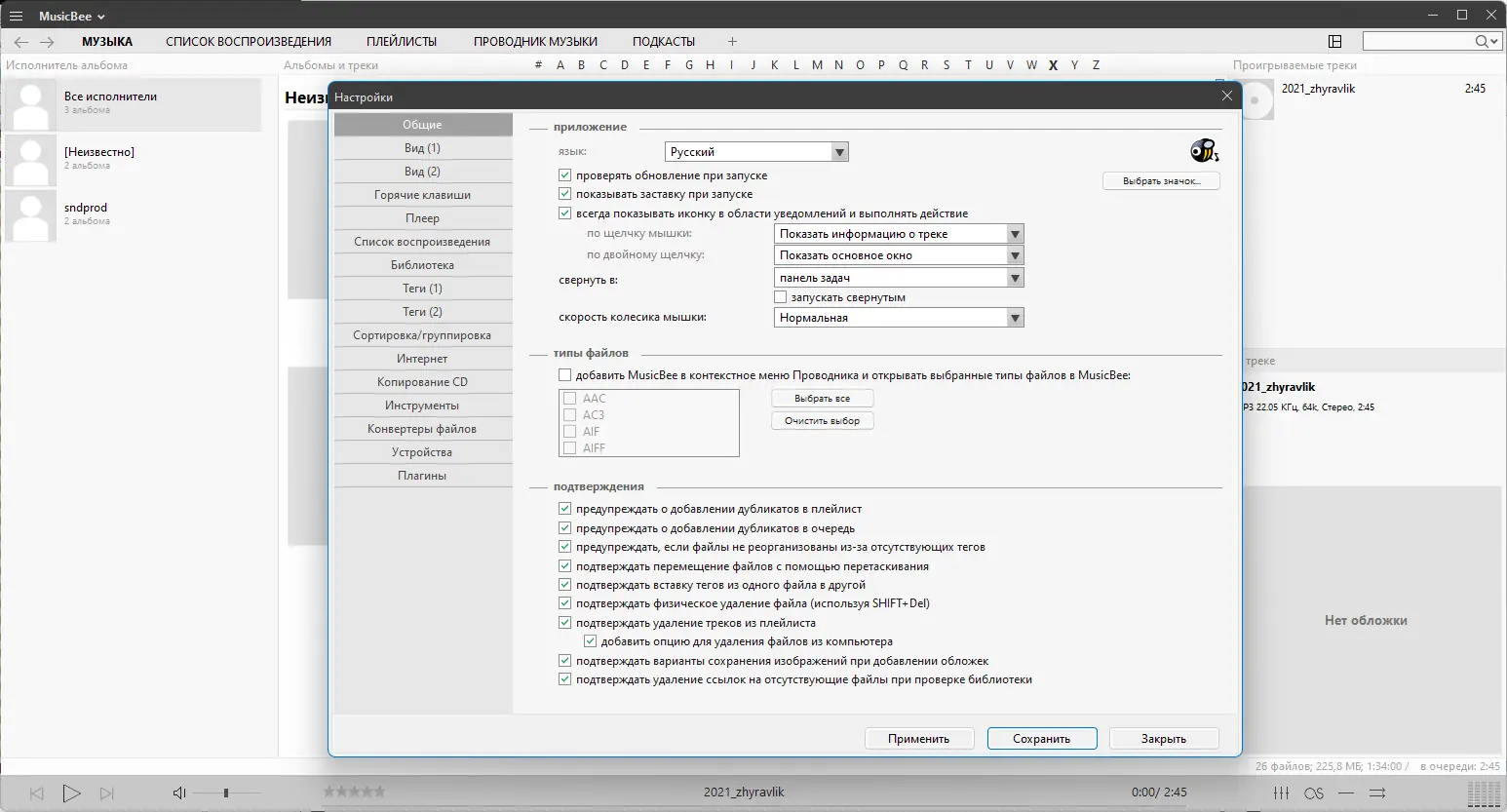Start playback with the play button
This screenshot has height=812, width=1507.
click(x=71, y=793)
